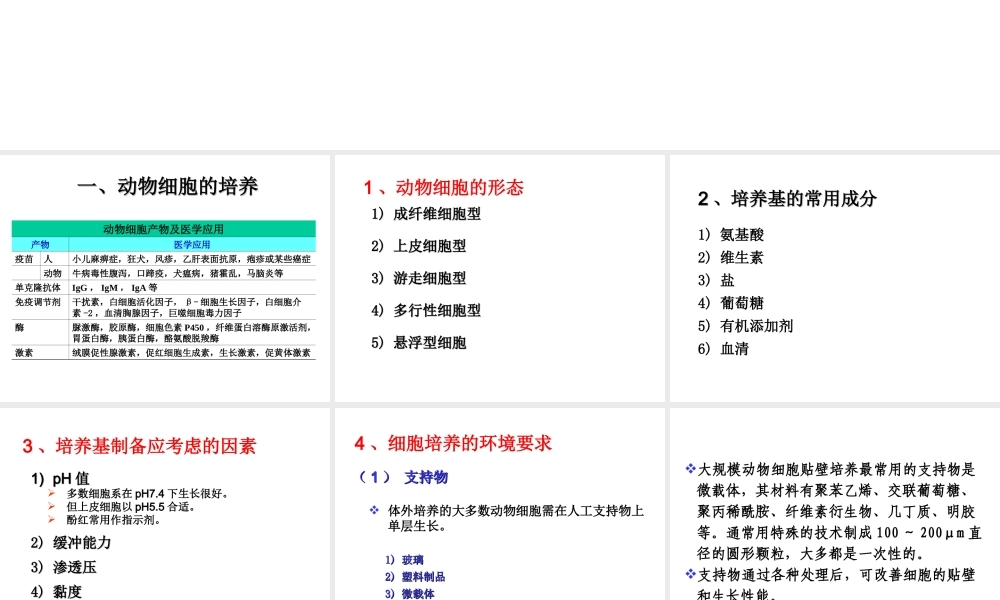Click the blue numeral before 玻璃
Image resolution: width=1000 pixels, height=600 pixels.
(388, 560)
